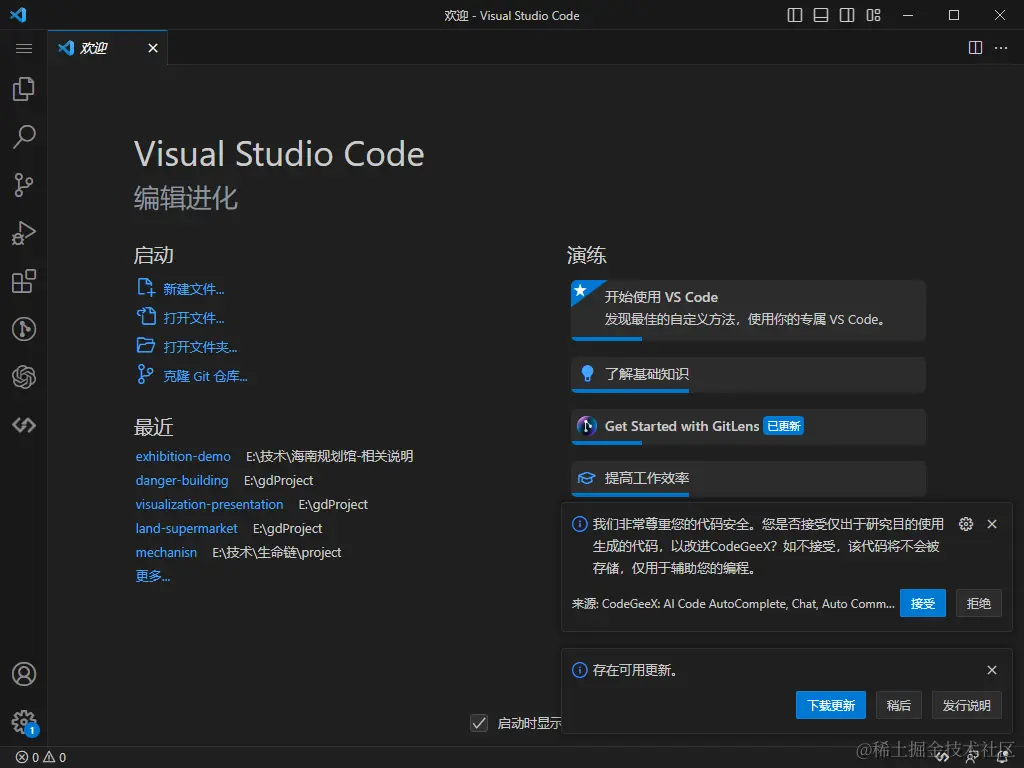Open the ChatGPT extension sidebar icon
The height and width of the screenshot is (768, 1024).
(x=24, y=377)
